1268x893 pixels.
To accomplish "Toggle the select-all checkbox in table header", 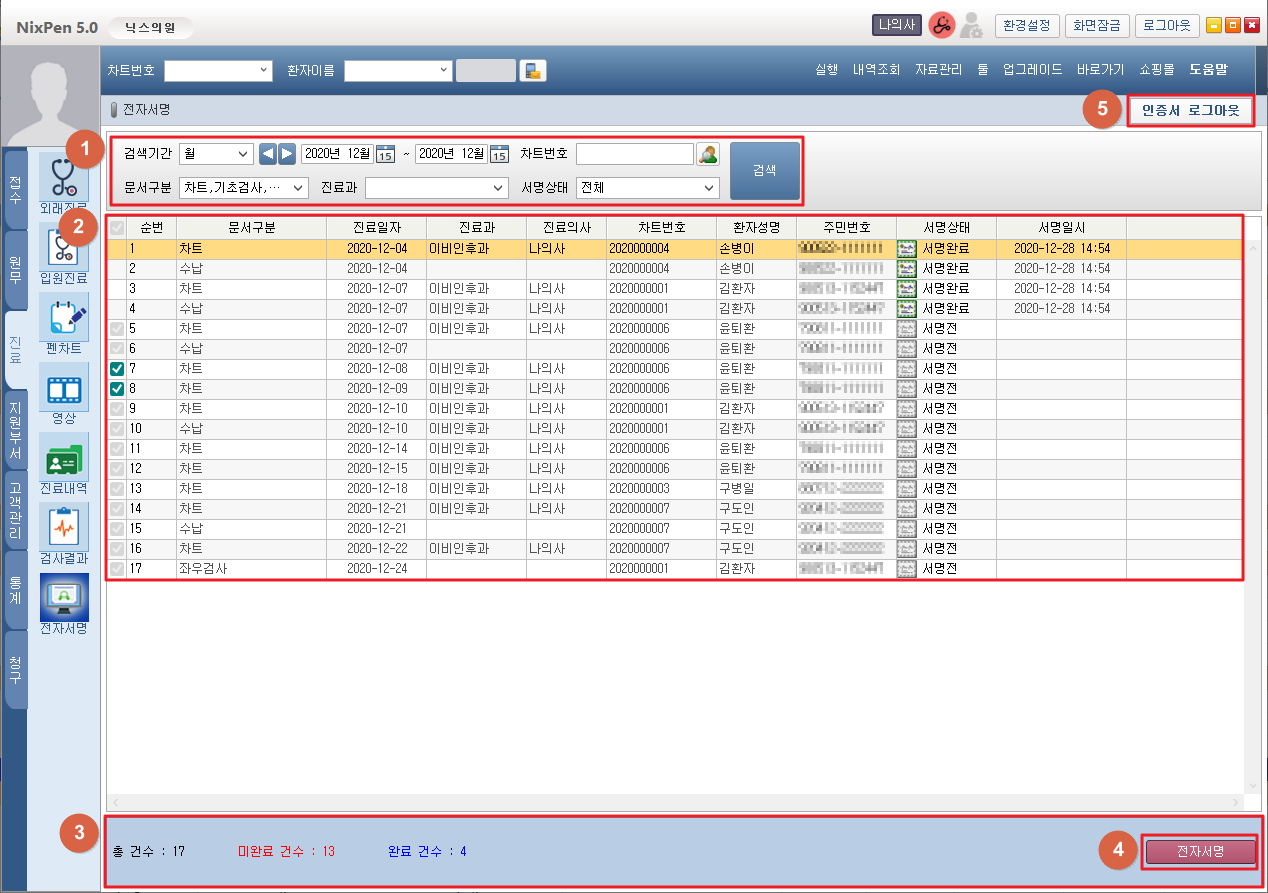I will [x=117, y=227].
